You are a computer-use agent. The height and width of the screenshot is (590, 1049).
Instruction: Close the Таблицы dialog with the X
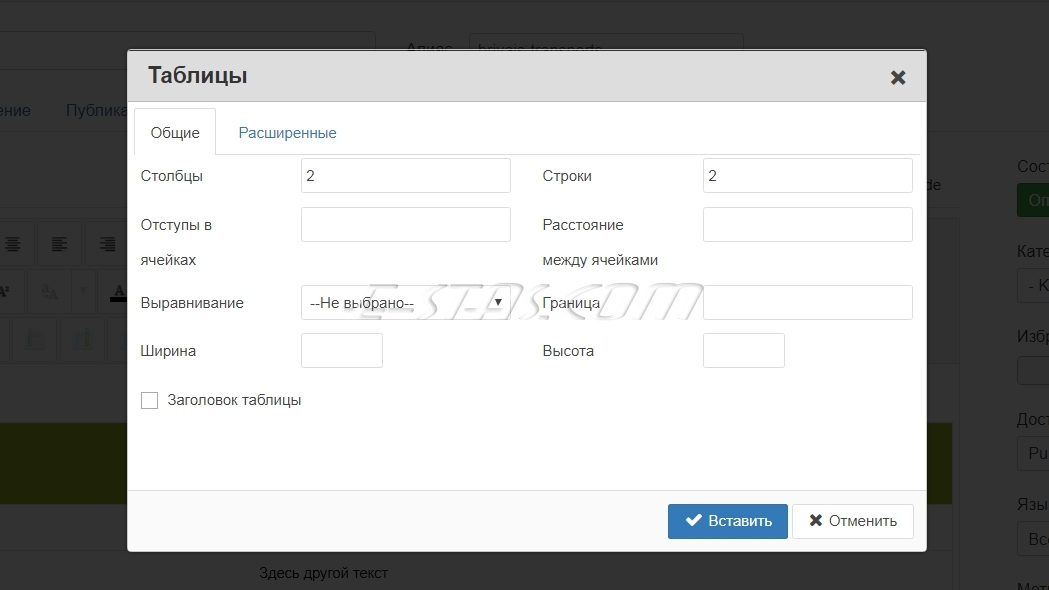(898, 78)
